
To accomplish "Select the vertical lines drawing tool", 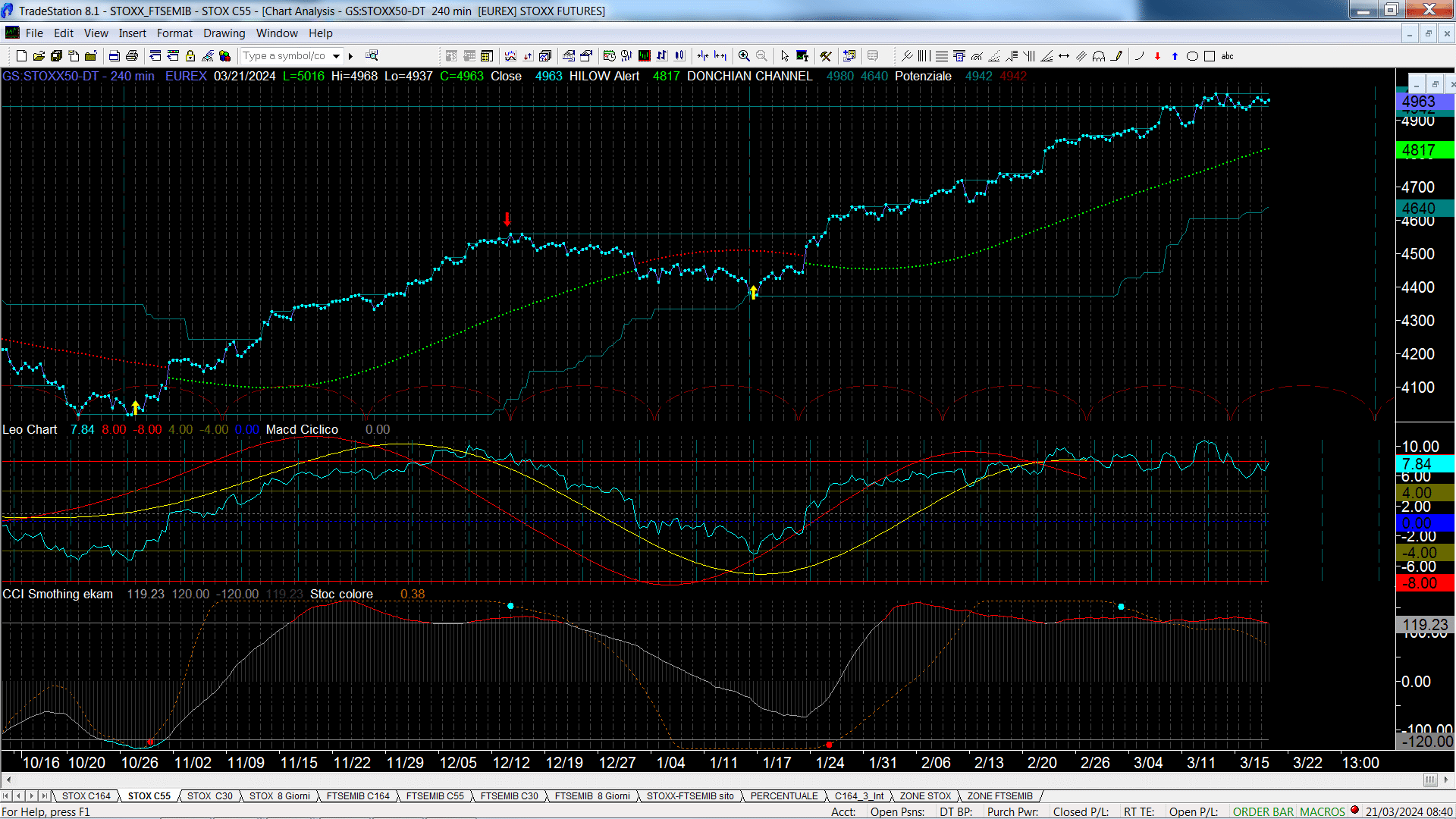I will (x=924, y=56).
